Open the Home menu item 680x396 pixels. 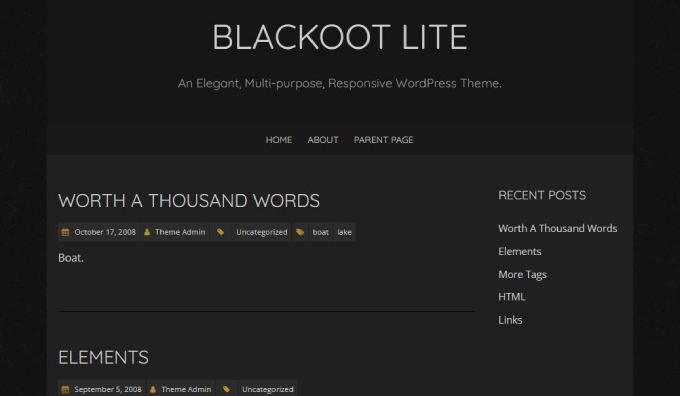(x=279, y=140)
